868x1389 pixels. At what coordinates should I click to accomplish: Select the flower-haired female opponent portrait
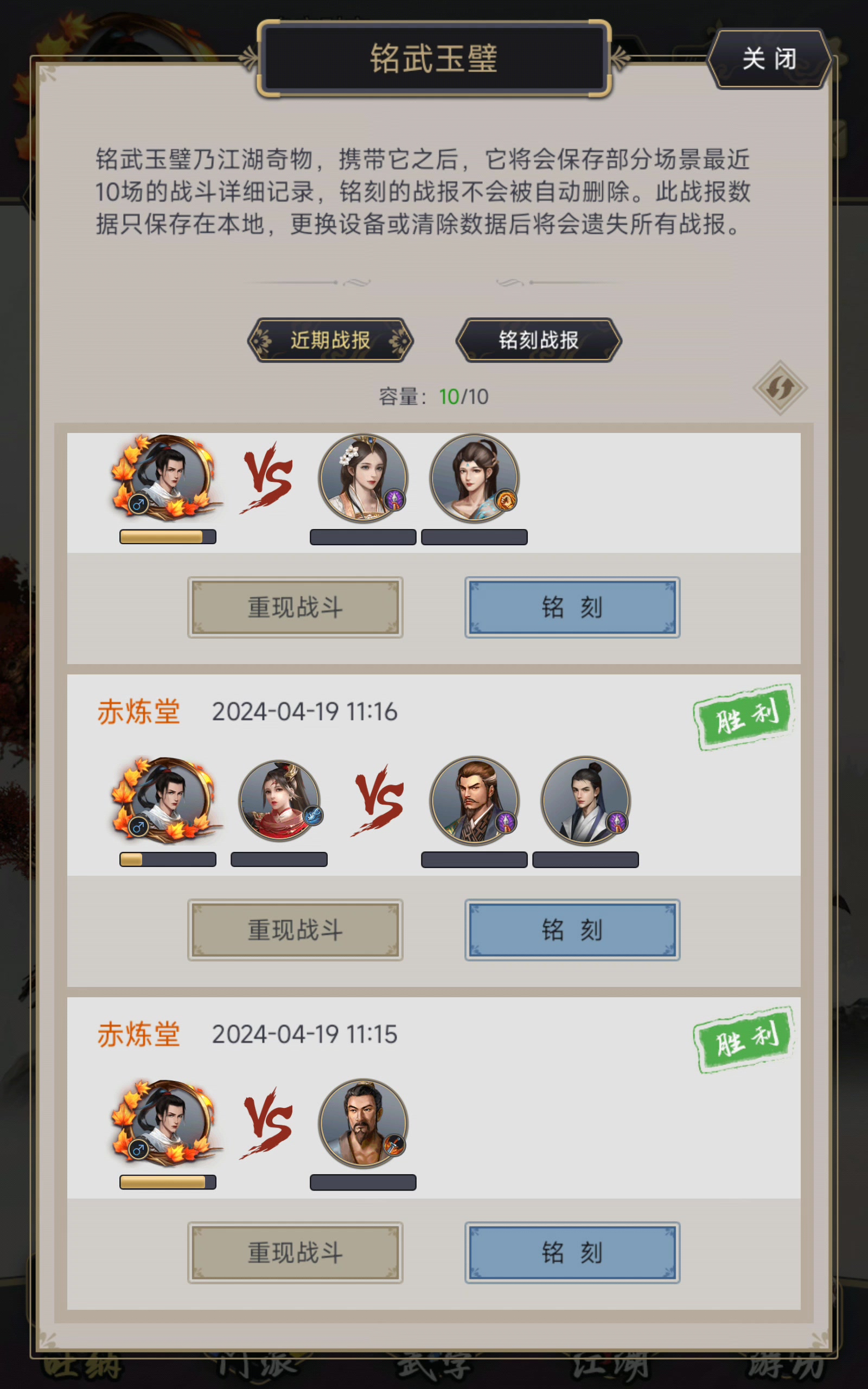[x=363, y=477]
